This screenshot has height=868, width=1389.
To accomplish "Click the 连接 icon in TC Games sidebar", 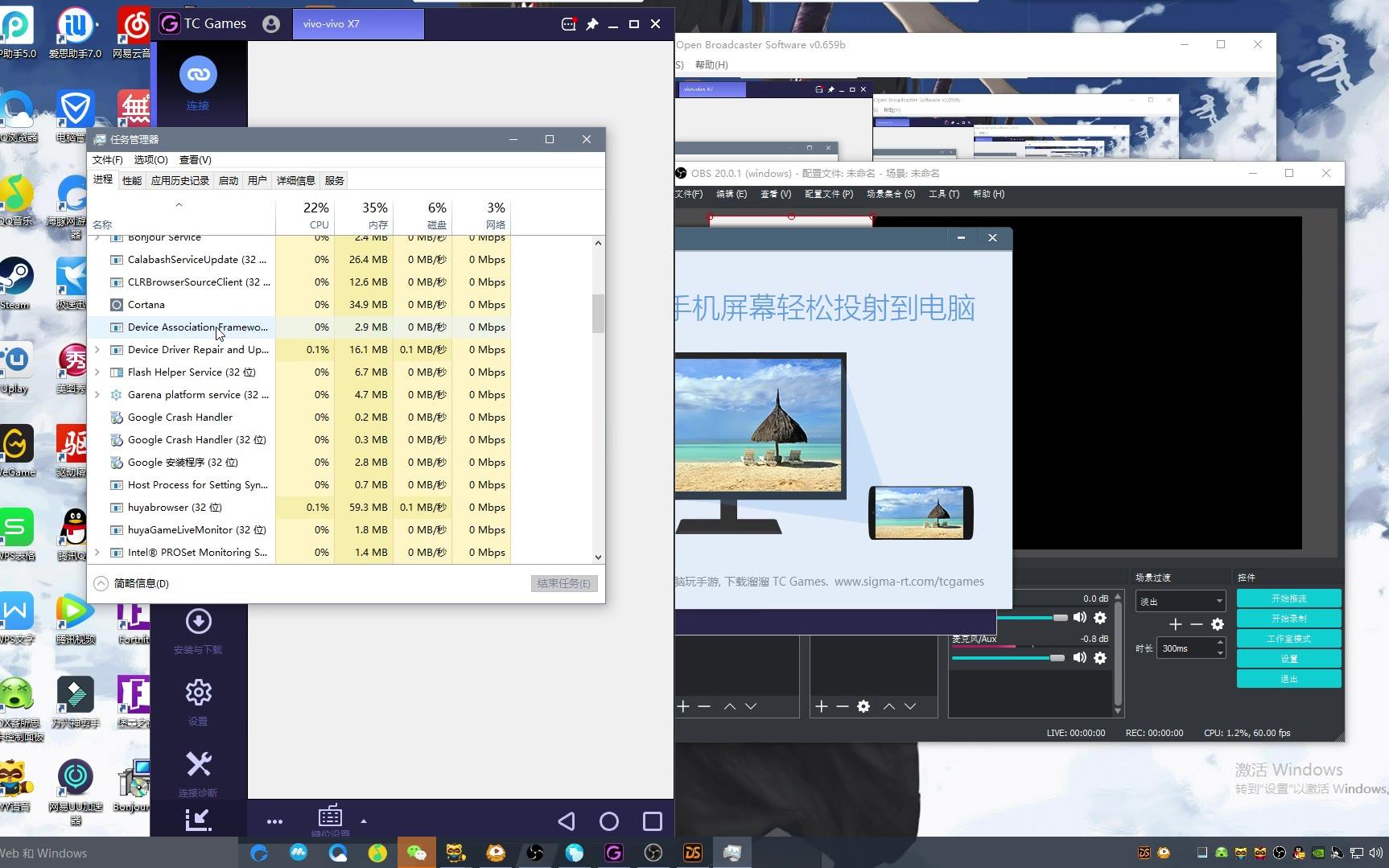I will pos(198,75).
